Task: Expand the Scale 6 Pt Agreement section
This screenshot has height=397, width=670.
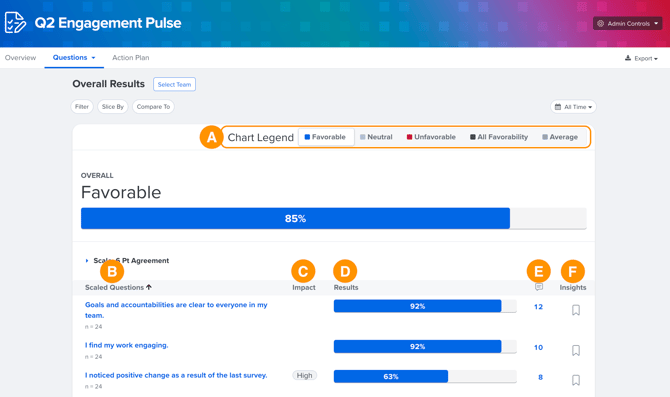Action: 87,261
